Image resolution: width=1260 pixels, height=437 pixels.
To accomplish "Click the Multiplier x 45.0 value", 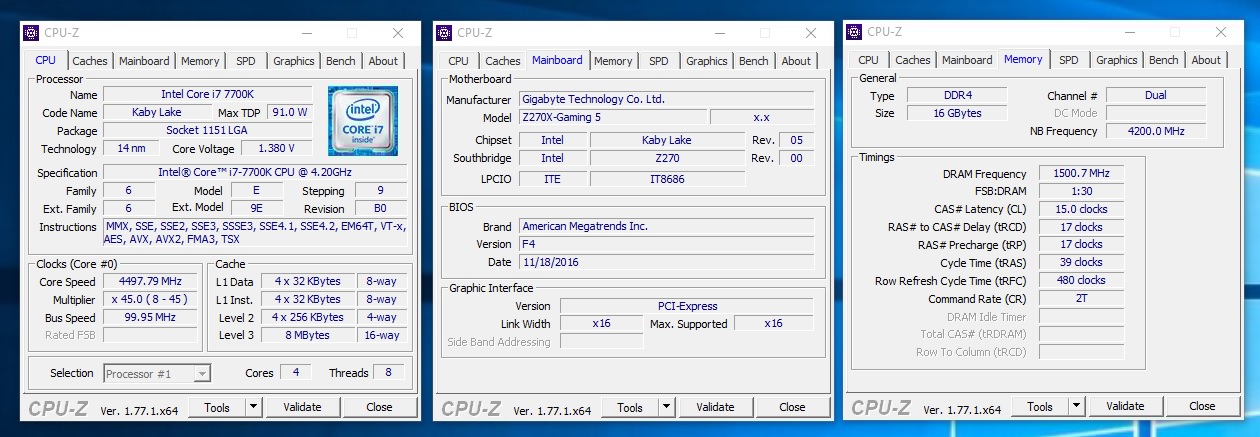I will 149,299.
